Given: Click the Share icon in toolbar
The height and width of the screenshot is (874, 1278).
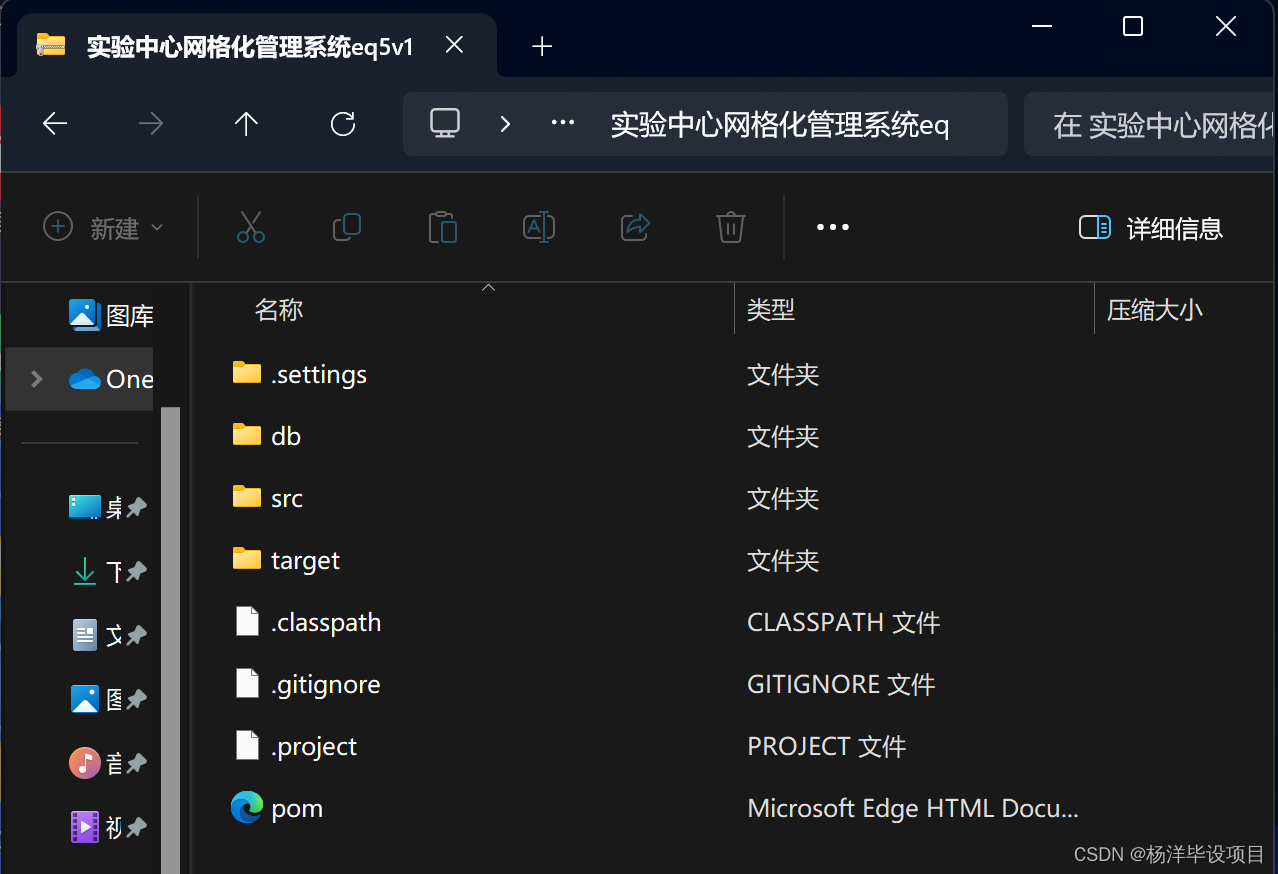Looking at the screenshot, I should click(x=636, y=227).
